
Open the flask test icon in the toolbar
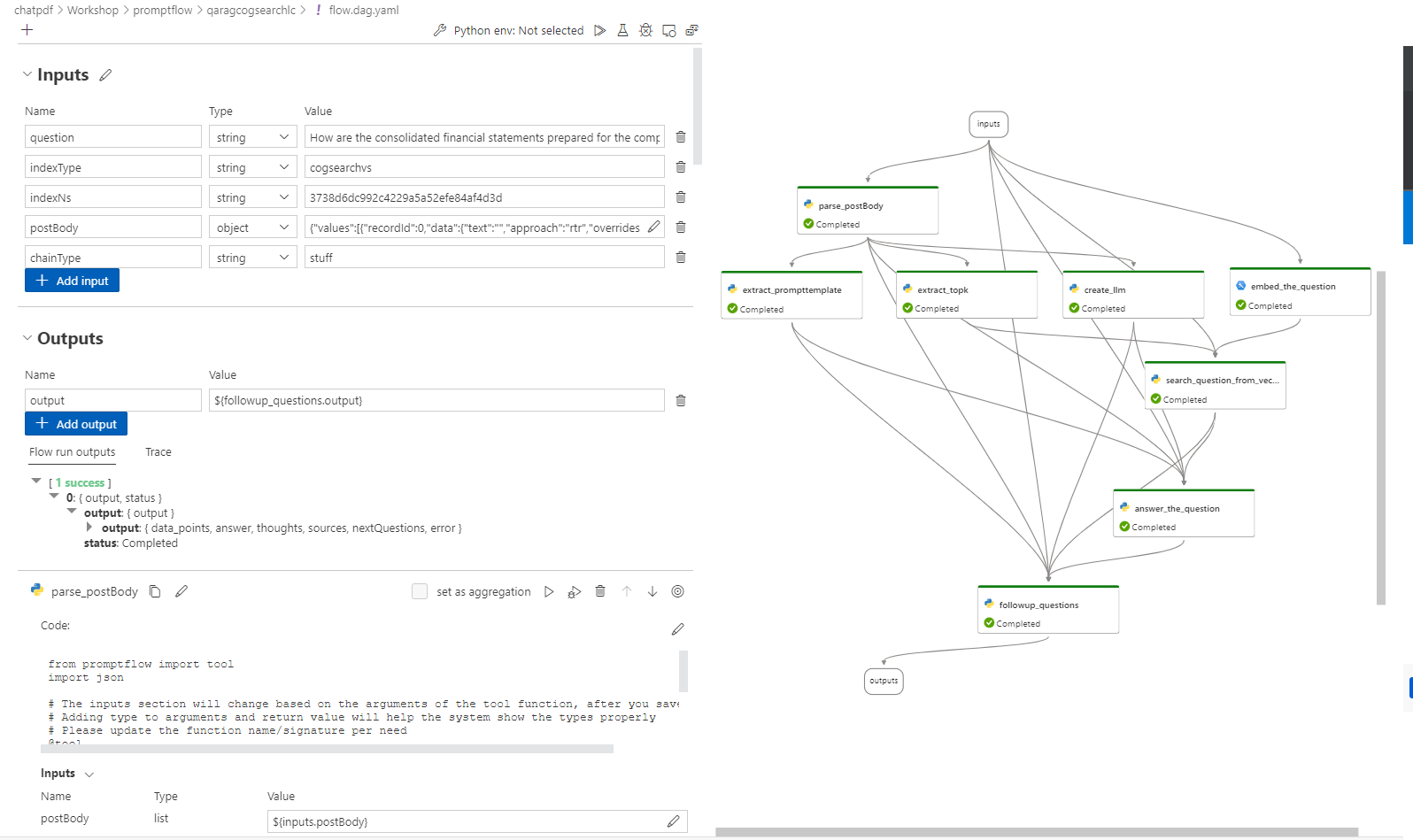[623, 30]
